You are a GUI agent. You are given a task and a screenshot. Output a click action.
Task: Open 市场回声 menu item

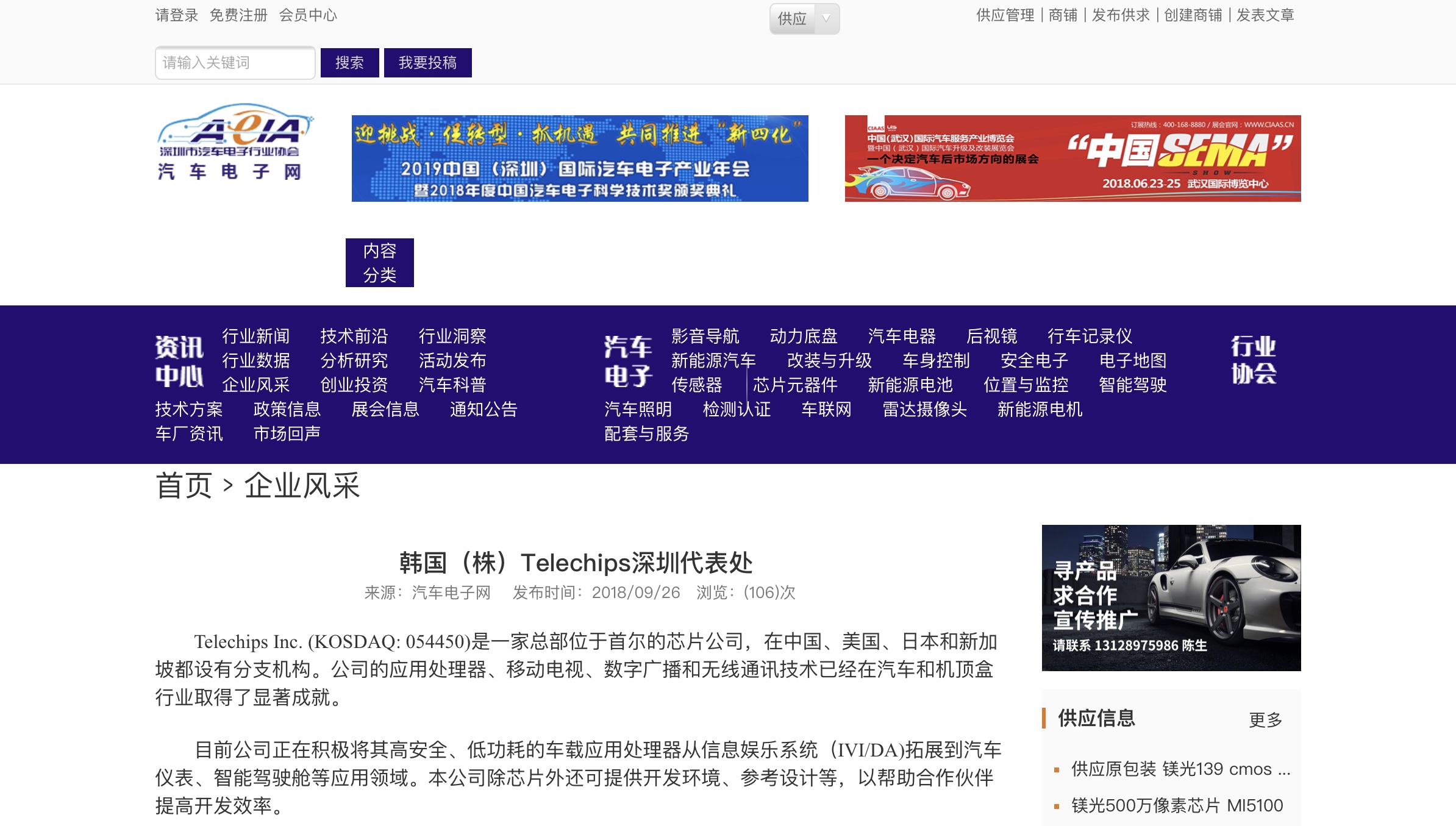pos(287,433)
